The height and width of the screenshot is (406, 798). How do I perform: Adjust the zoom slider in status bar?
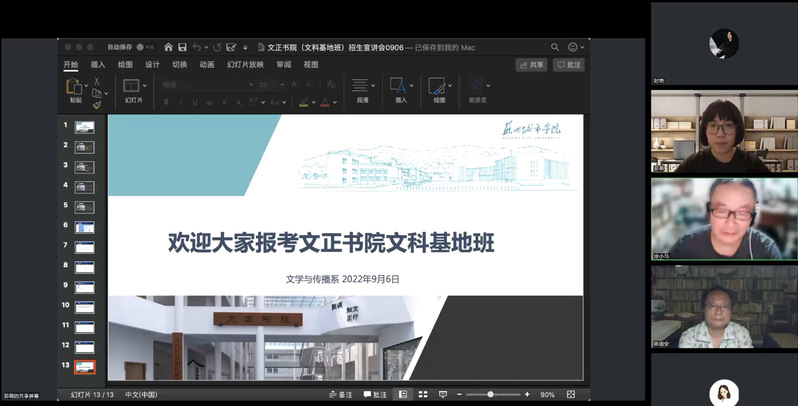pyautogui.click(x=490, y=395)
